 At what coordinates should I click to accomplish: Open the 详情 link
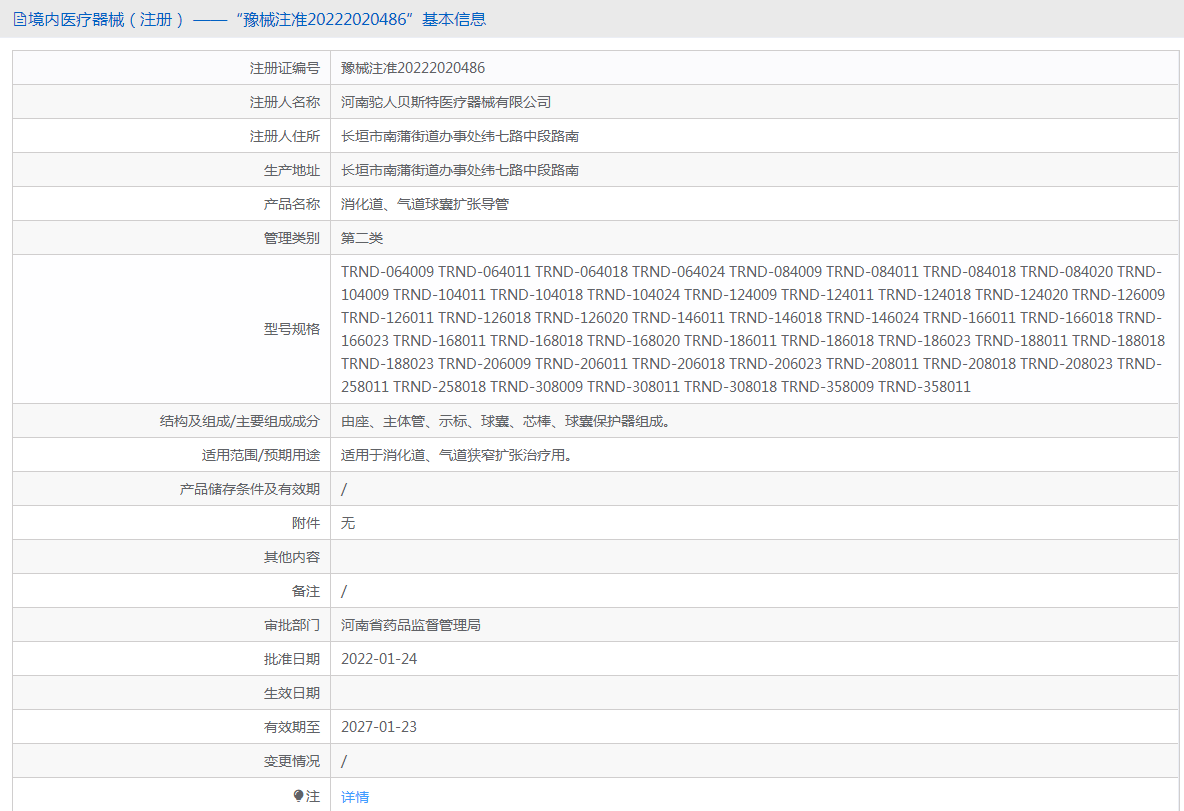tap(355, 797)
